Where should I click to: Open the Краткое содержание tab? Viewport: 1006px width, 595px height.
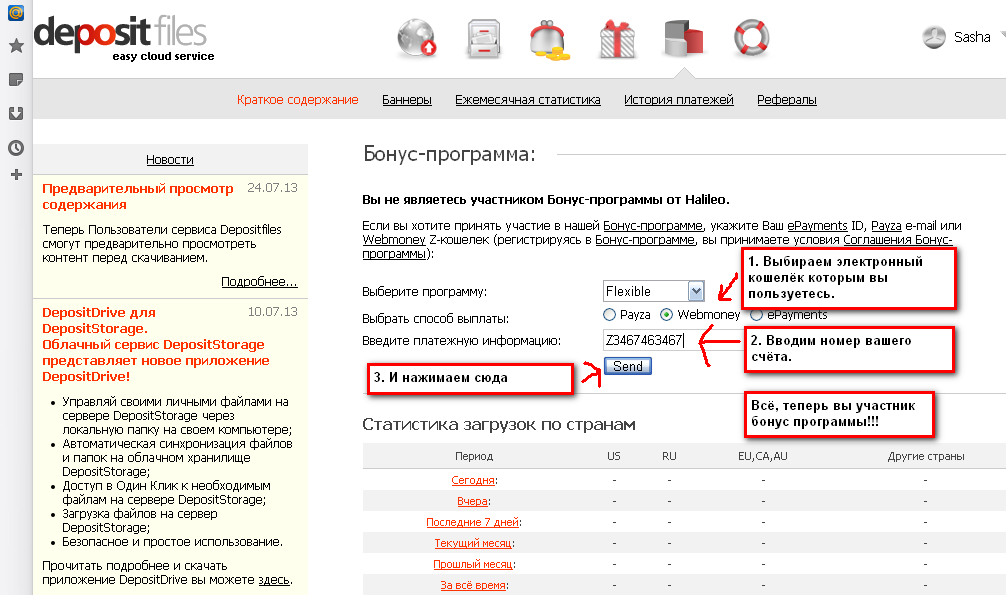pyautogui.click(x=298, y=99)
